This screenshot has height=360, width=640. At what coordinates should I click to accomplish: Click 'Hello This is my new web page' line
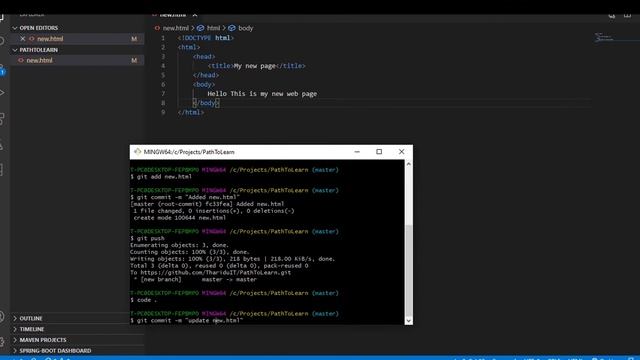262,94
